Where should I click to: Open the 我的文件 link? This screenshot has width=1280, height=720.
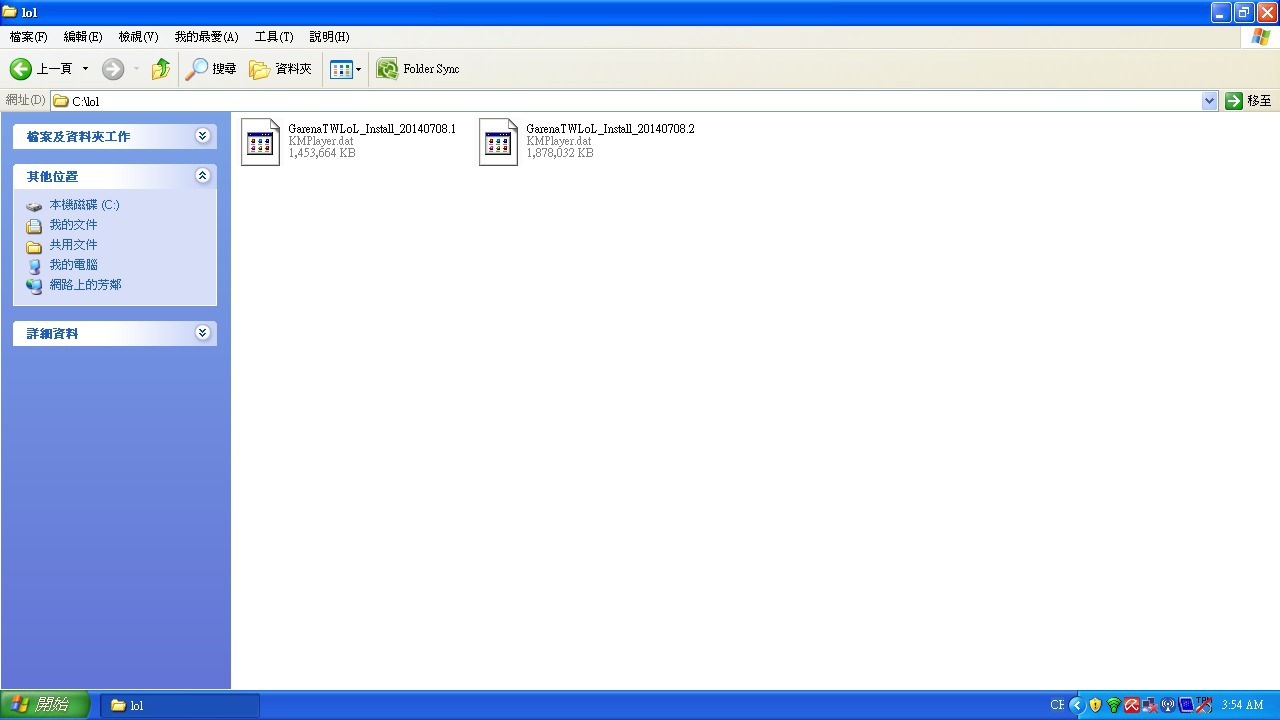tap(74, 225)
